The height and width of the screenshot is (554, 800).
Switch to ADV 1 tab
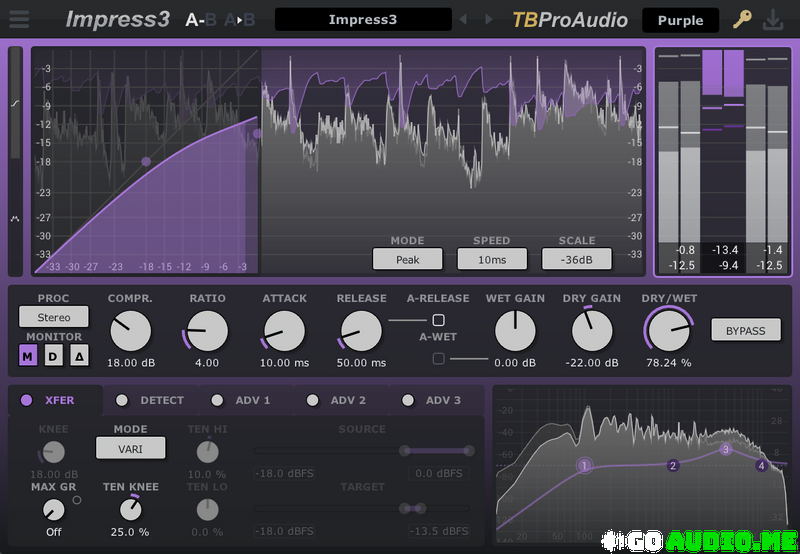point(246,400)
